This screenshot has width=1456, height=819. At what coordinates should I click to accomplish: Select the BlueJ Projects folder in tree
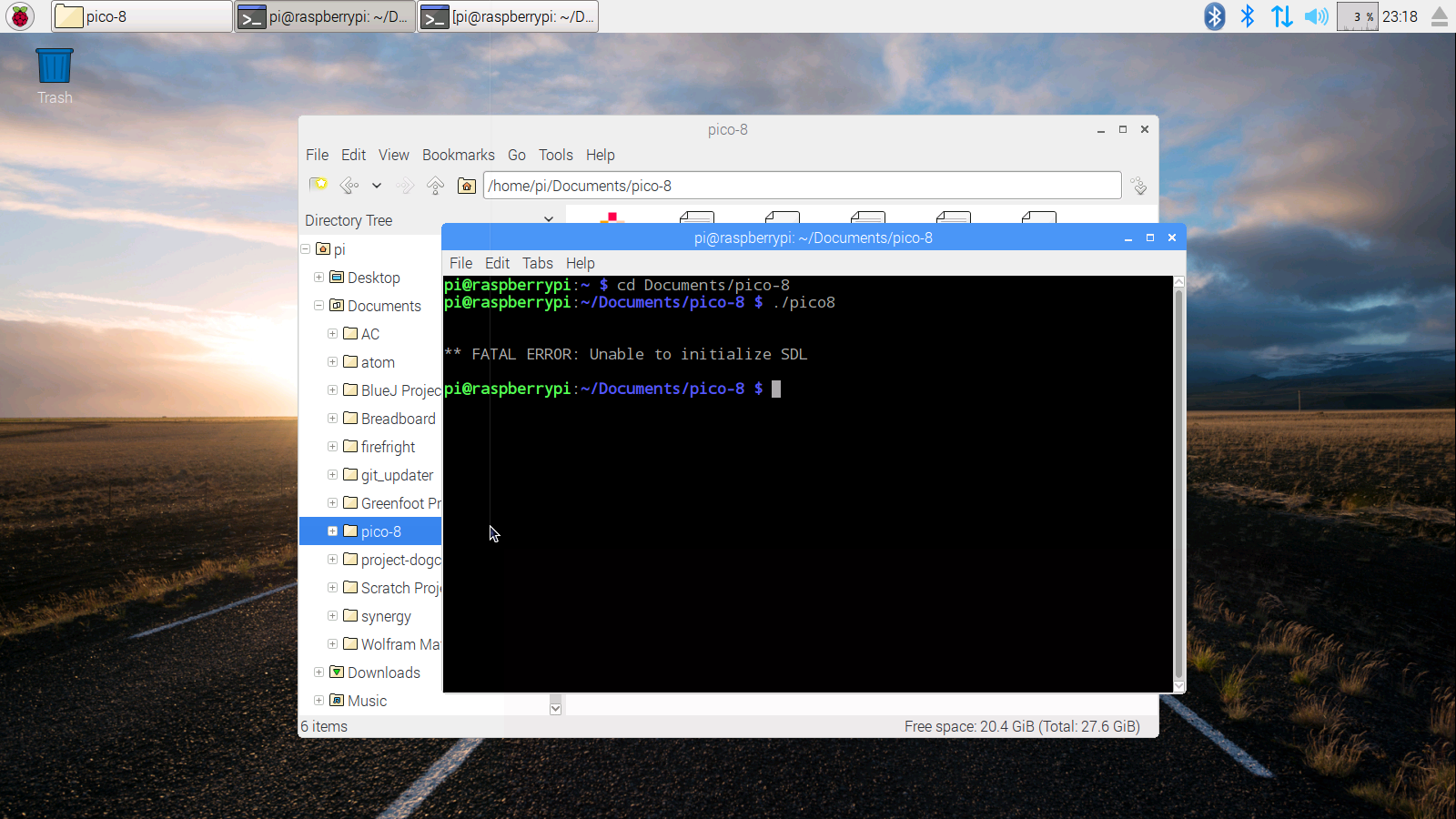pos(392,390)
